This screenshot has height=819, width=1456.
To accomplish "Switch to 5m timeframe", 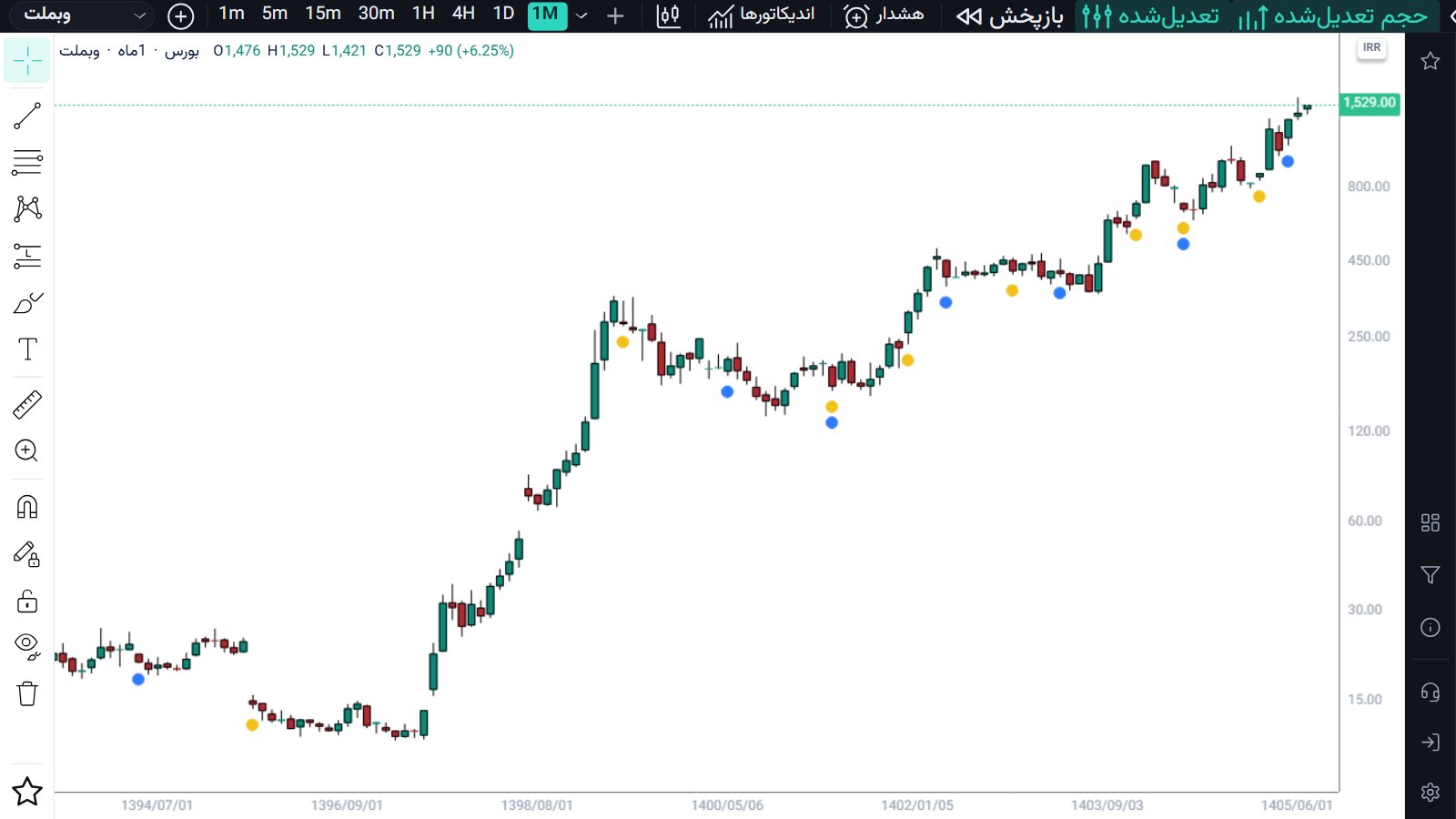I will click(x=275, y=14).
